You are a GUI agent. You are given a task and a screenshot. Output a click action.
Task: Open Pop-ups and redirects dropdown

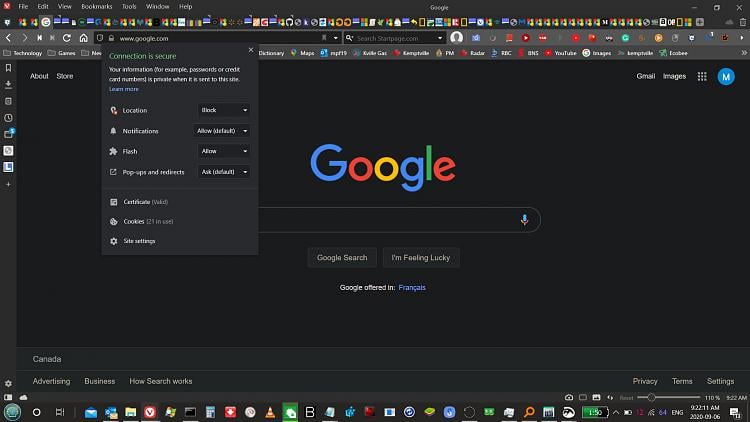click(x=224, y=172)
